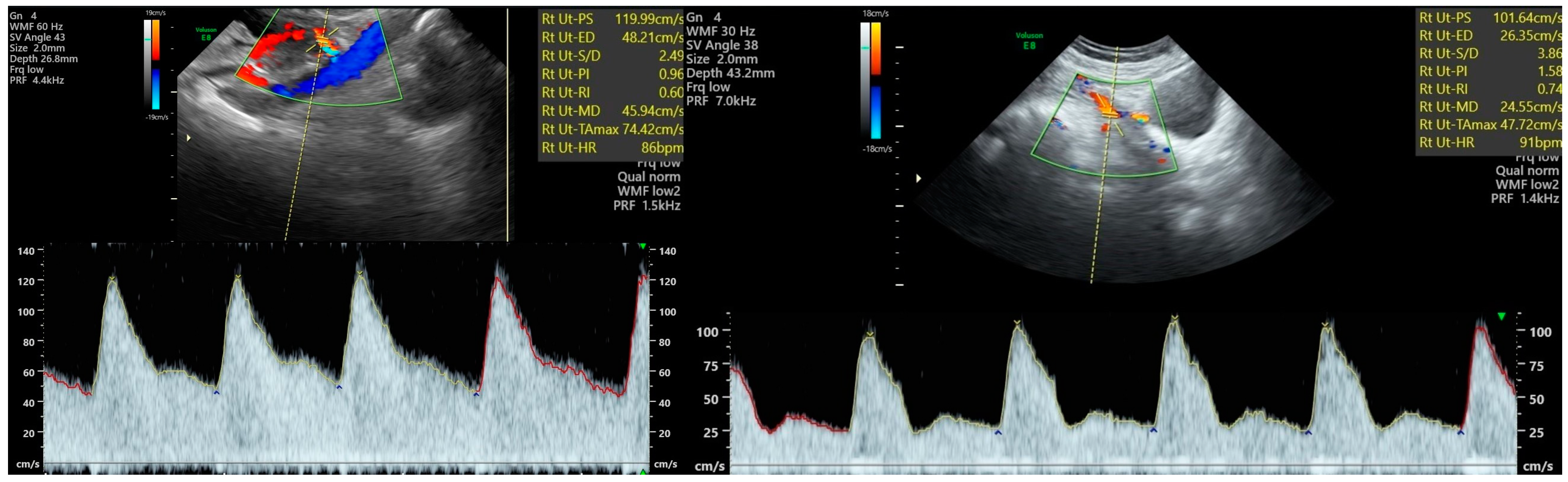
Task: Click the Depth 43.2mm setting
Action: (730, 73)
